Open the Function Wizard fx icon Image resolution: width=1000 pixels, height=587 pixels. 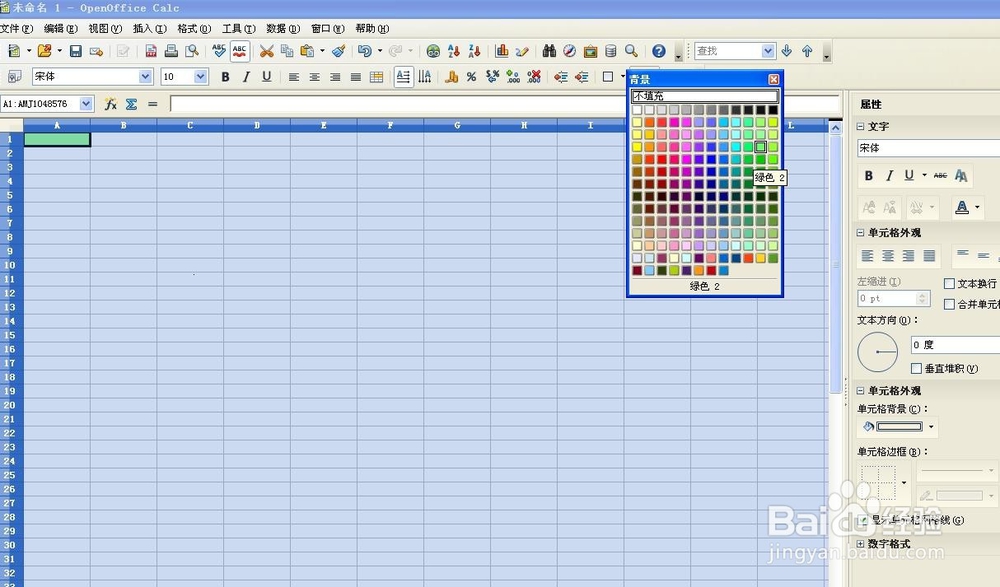click(111, 103)
